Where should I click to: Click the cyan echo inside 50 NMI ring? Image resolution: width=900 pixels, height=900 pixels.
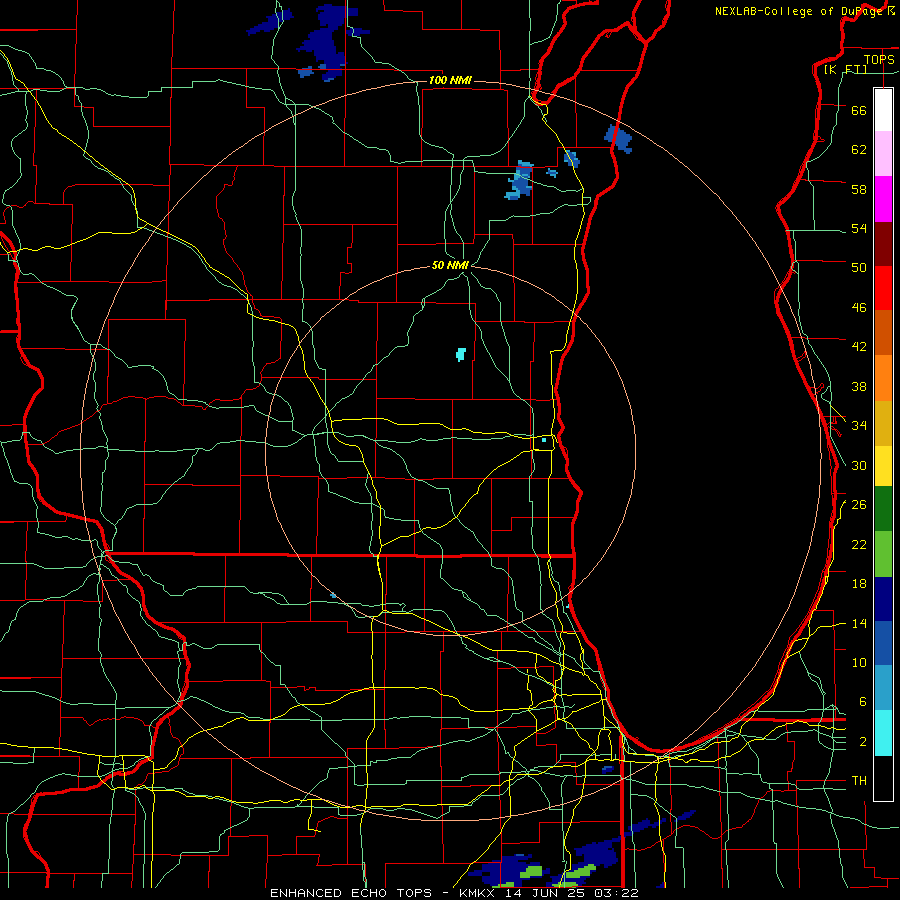click(461, 354)
